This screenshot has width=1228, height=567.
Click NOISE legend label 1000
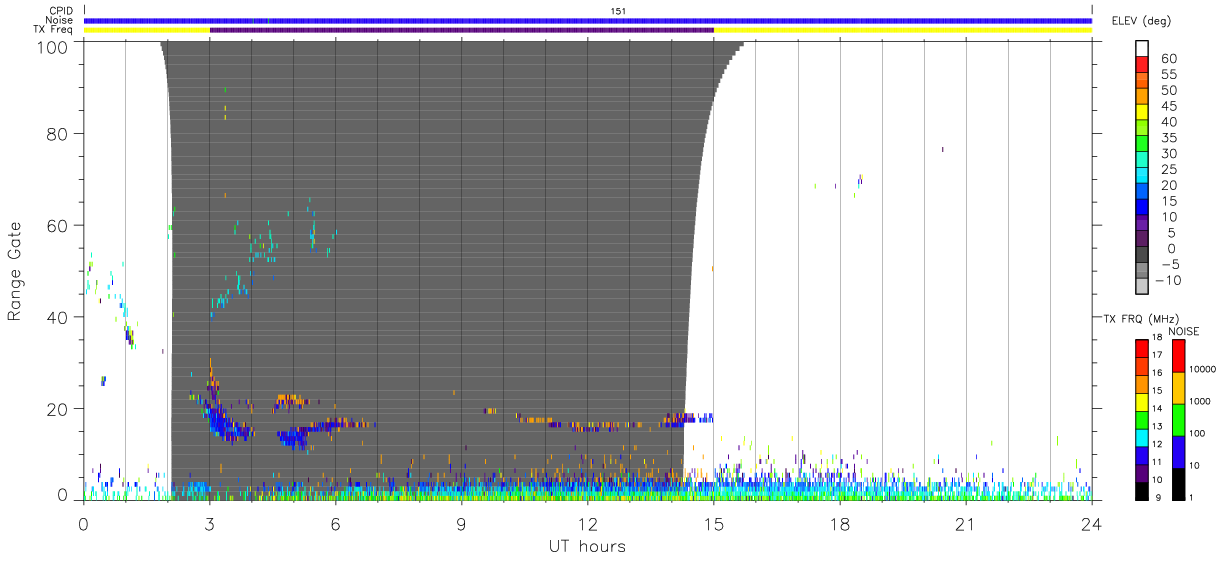click(1202, 400)
